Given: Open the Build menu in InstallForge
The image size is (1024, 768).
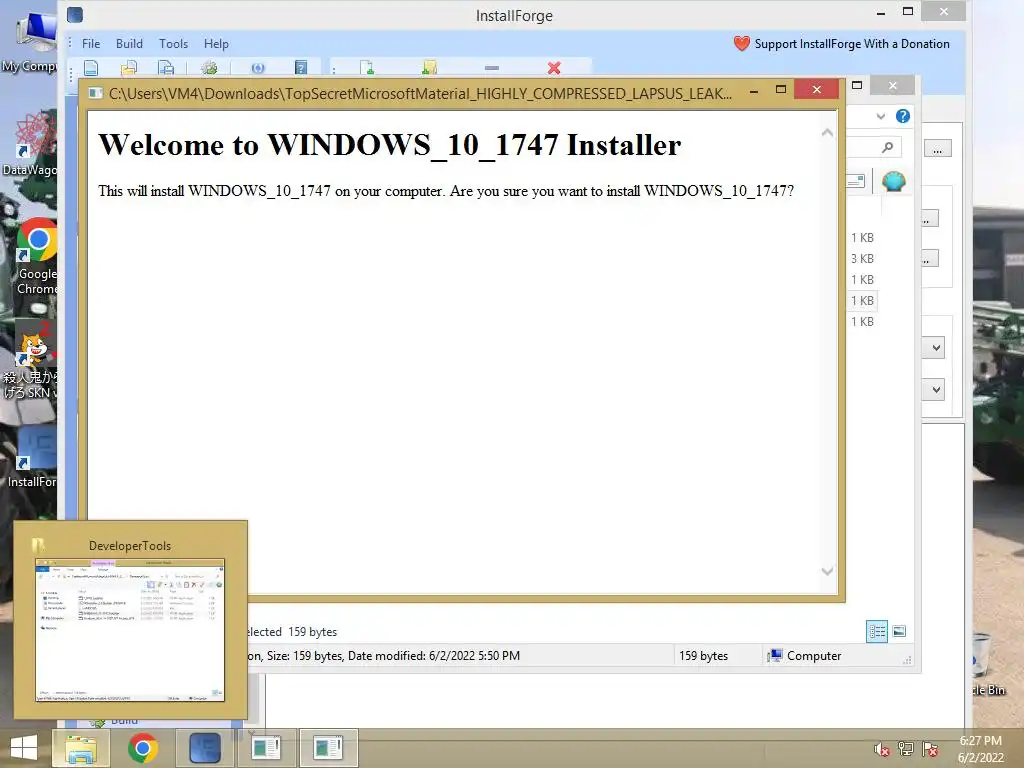Looking at the screenshot, I should coord(129,44).
